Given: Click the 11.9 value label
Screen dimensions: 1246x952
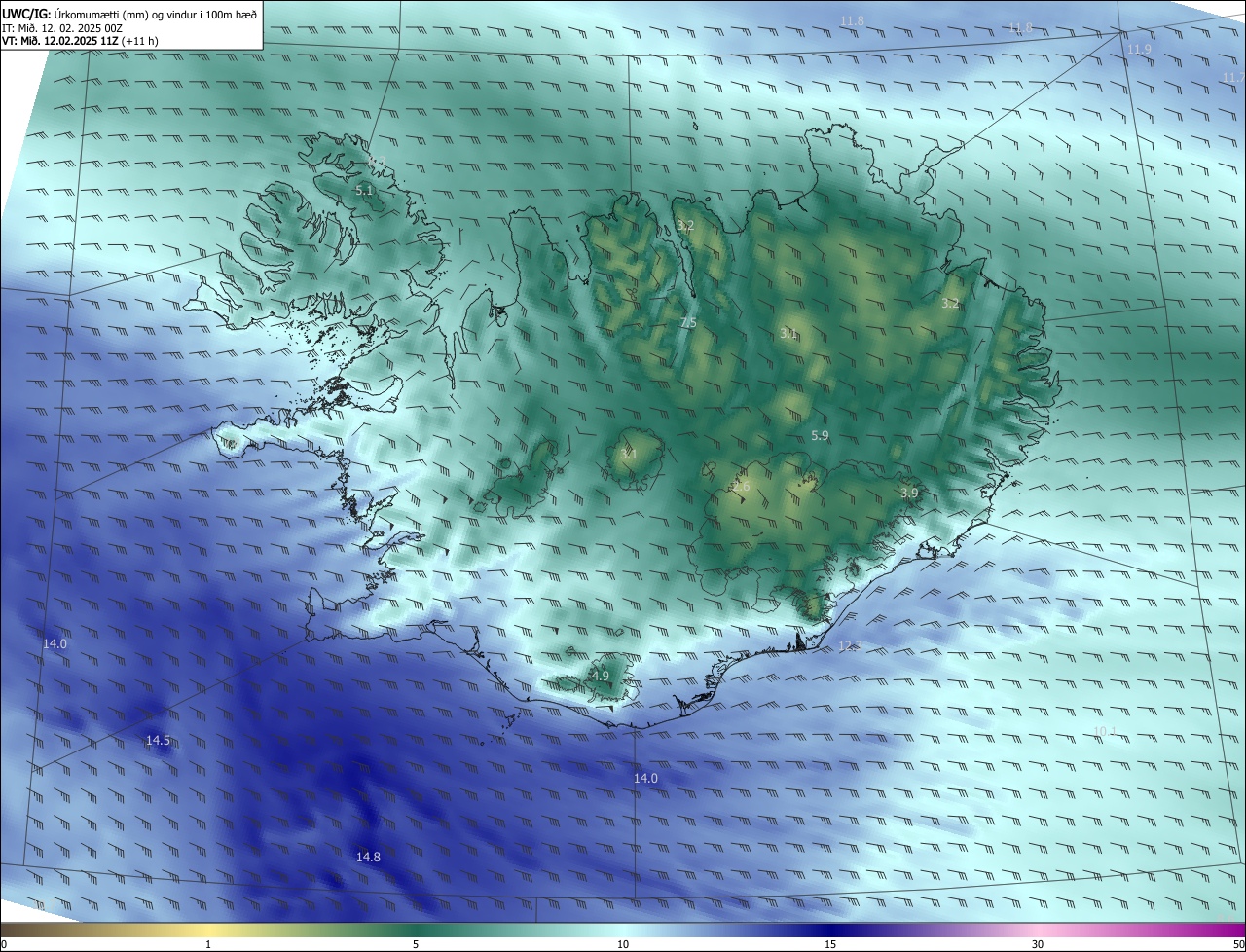Looking at the screenshot, I should click(x=1139, y=49).
